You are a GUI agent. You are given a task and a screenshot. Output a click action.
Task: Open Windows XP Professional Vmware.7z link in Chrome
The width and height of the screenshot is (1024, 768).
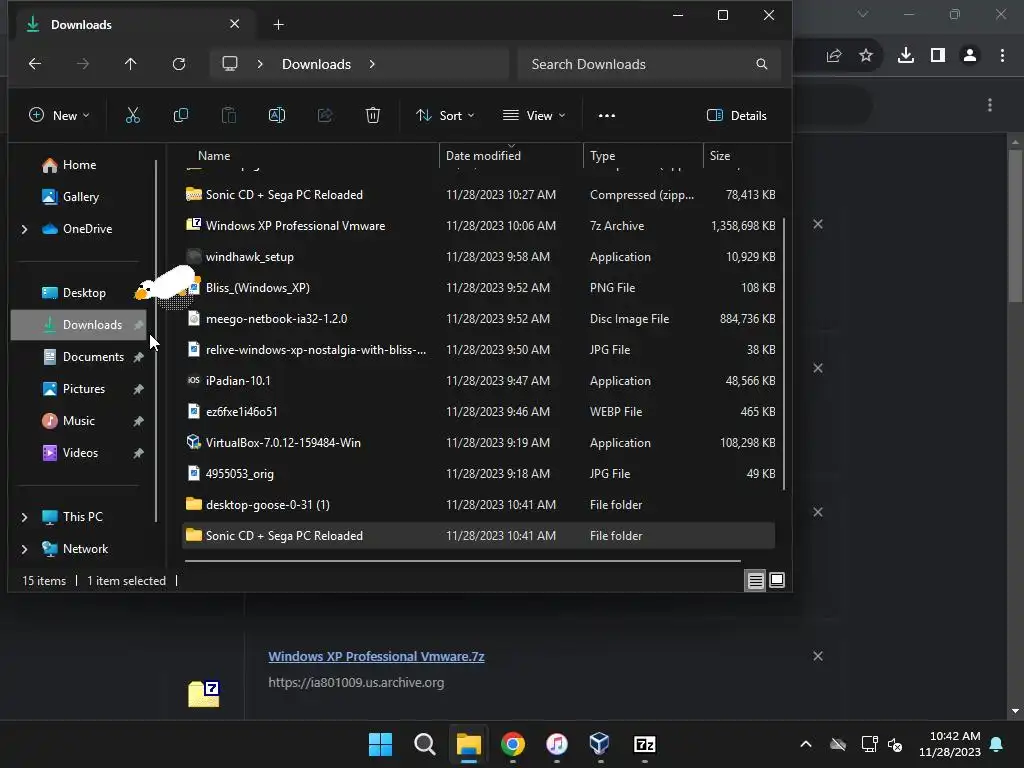coord(376,656)
